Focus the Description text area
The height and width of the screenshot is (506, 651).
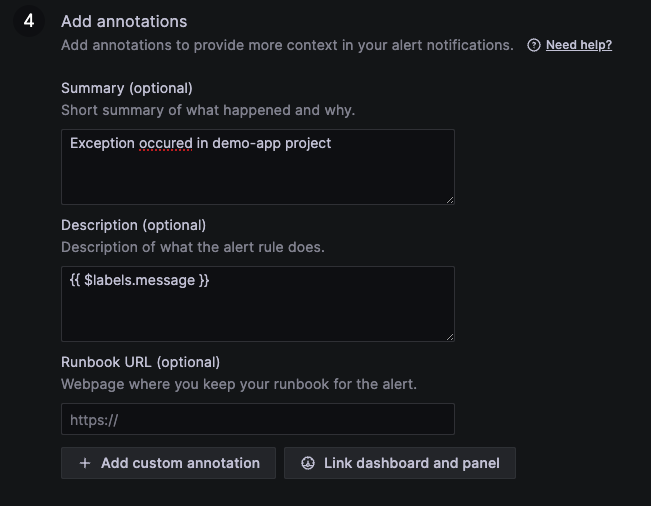pyautogui.click(x=257, y=310)
